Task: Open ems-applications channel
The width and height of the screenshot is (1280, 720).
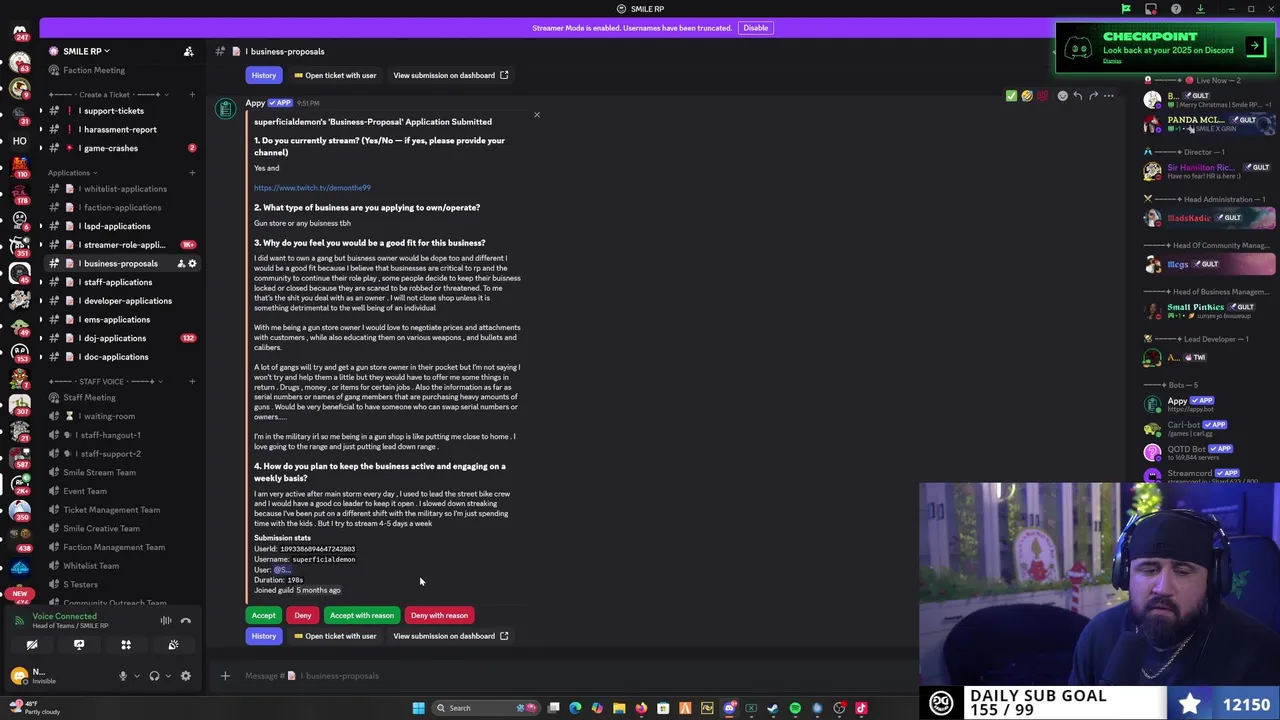Action: tap(120, 319)
